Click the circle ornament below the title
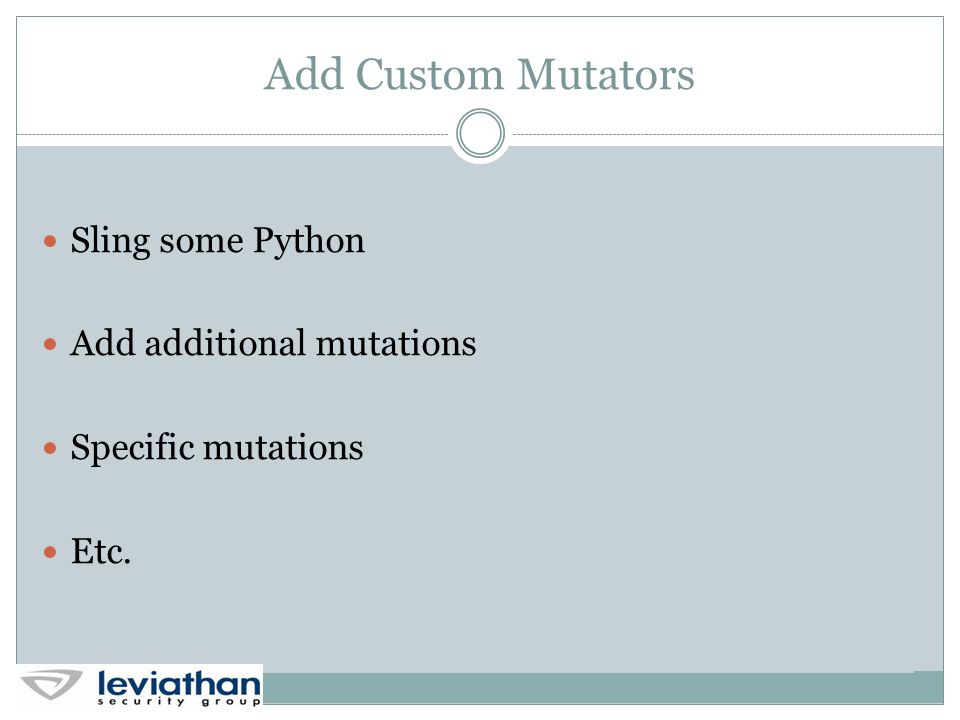Viewport: 960px width, 720px height. point(480,133)
